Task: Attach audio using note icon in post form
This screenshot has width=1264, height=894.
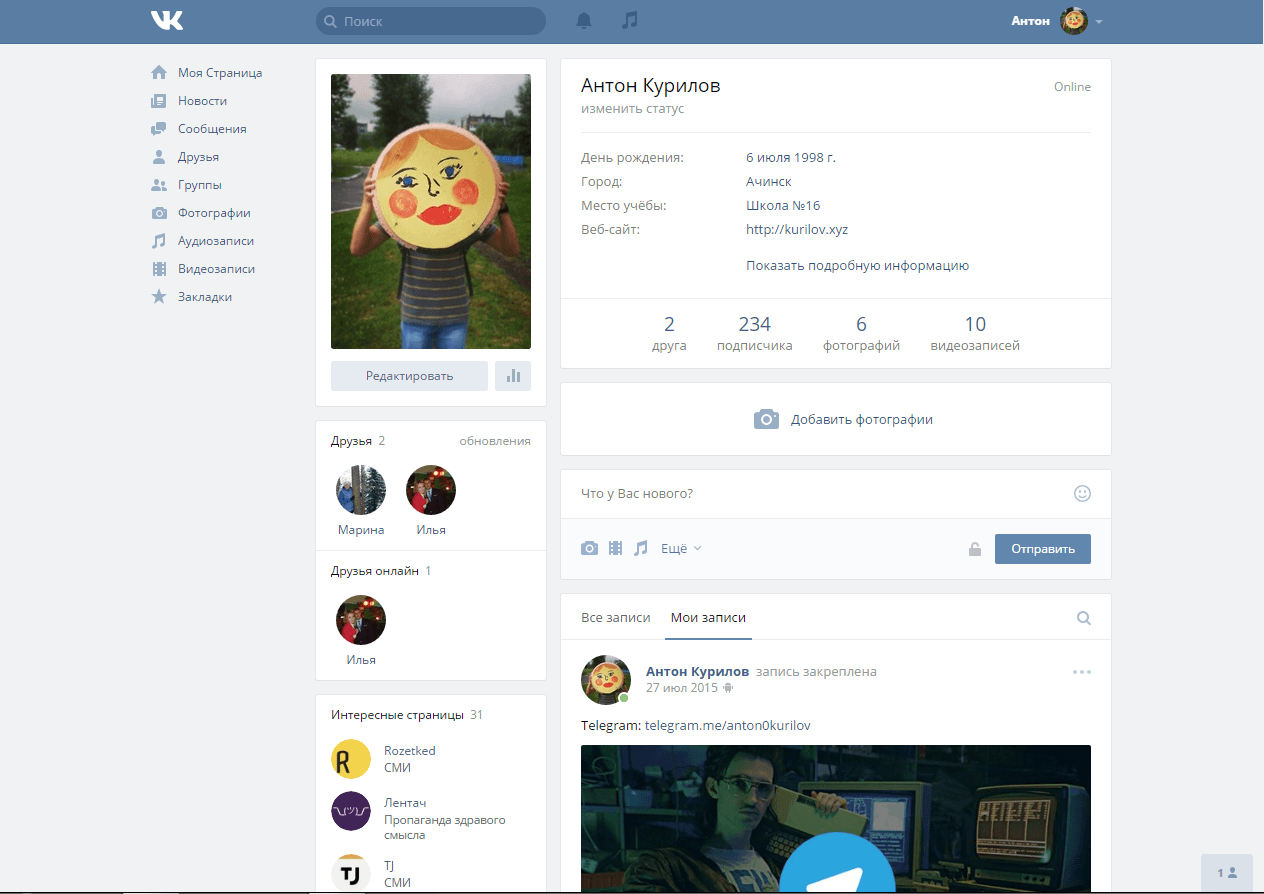Action: point(641,548)
